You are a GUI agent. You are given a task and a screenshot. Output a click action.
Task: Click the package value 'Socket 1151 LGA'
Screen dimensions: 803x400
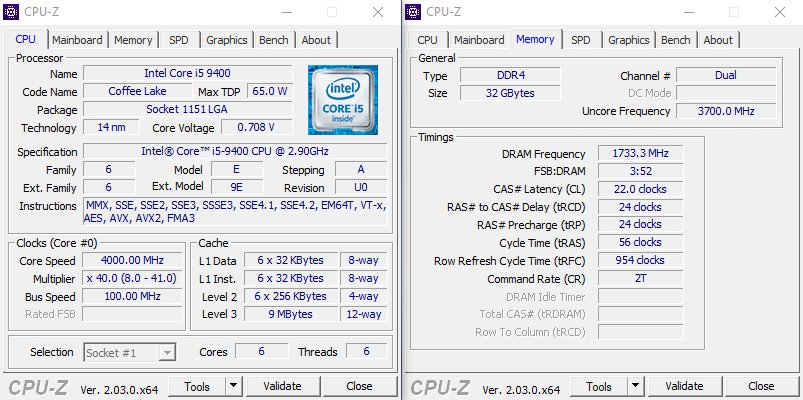[187, 109]
